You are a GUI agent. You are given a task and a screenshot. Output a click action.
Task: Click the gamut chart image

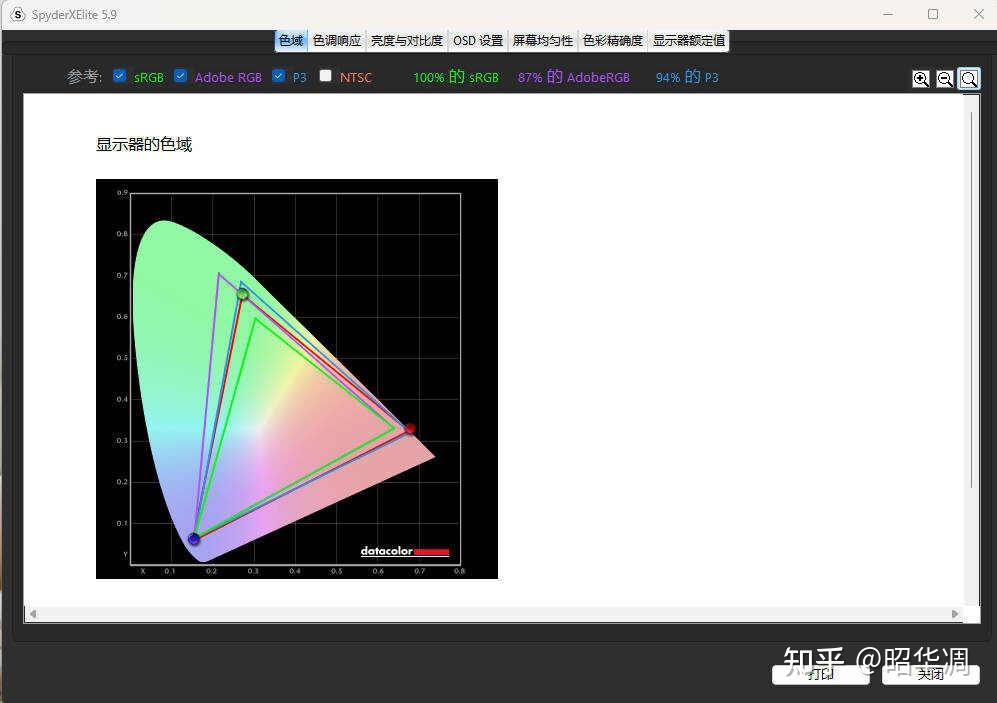(297, 379)
